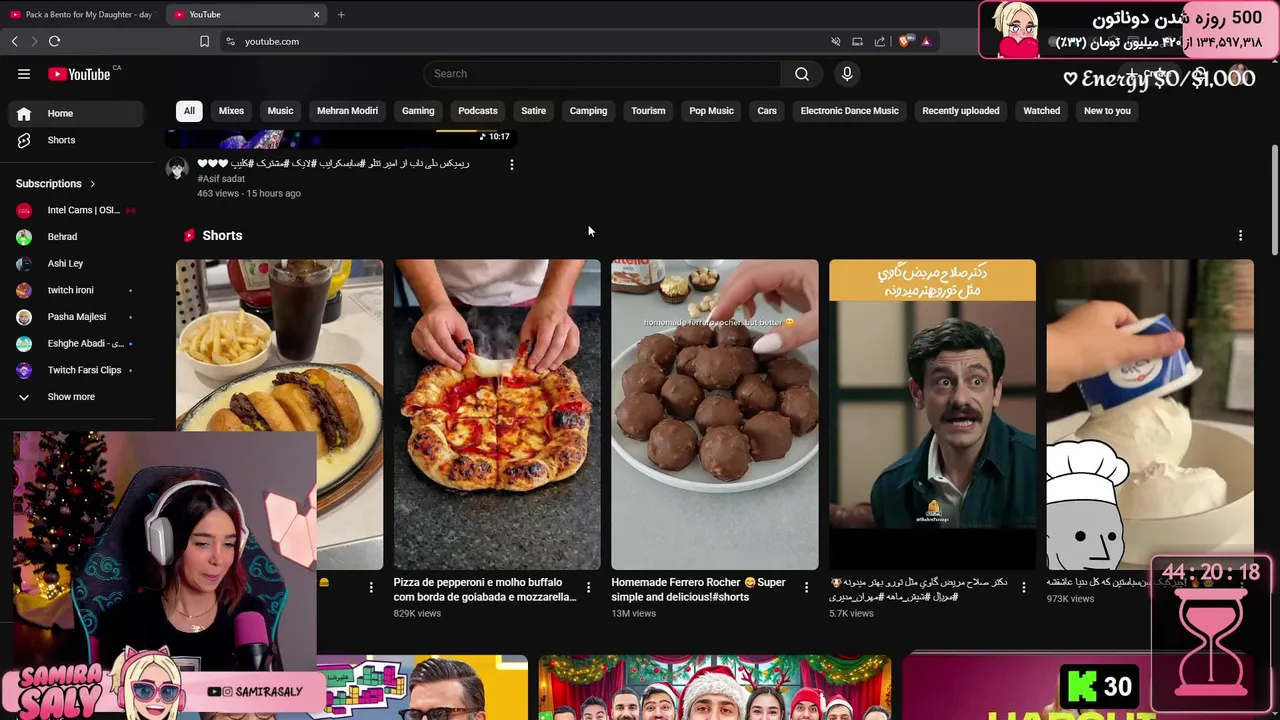Viewport: 1280px width, 720px height.
Task: Select the Pop Music filter chip
Action: point(711,111)
